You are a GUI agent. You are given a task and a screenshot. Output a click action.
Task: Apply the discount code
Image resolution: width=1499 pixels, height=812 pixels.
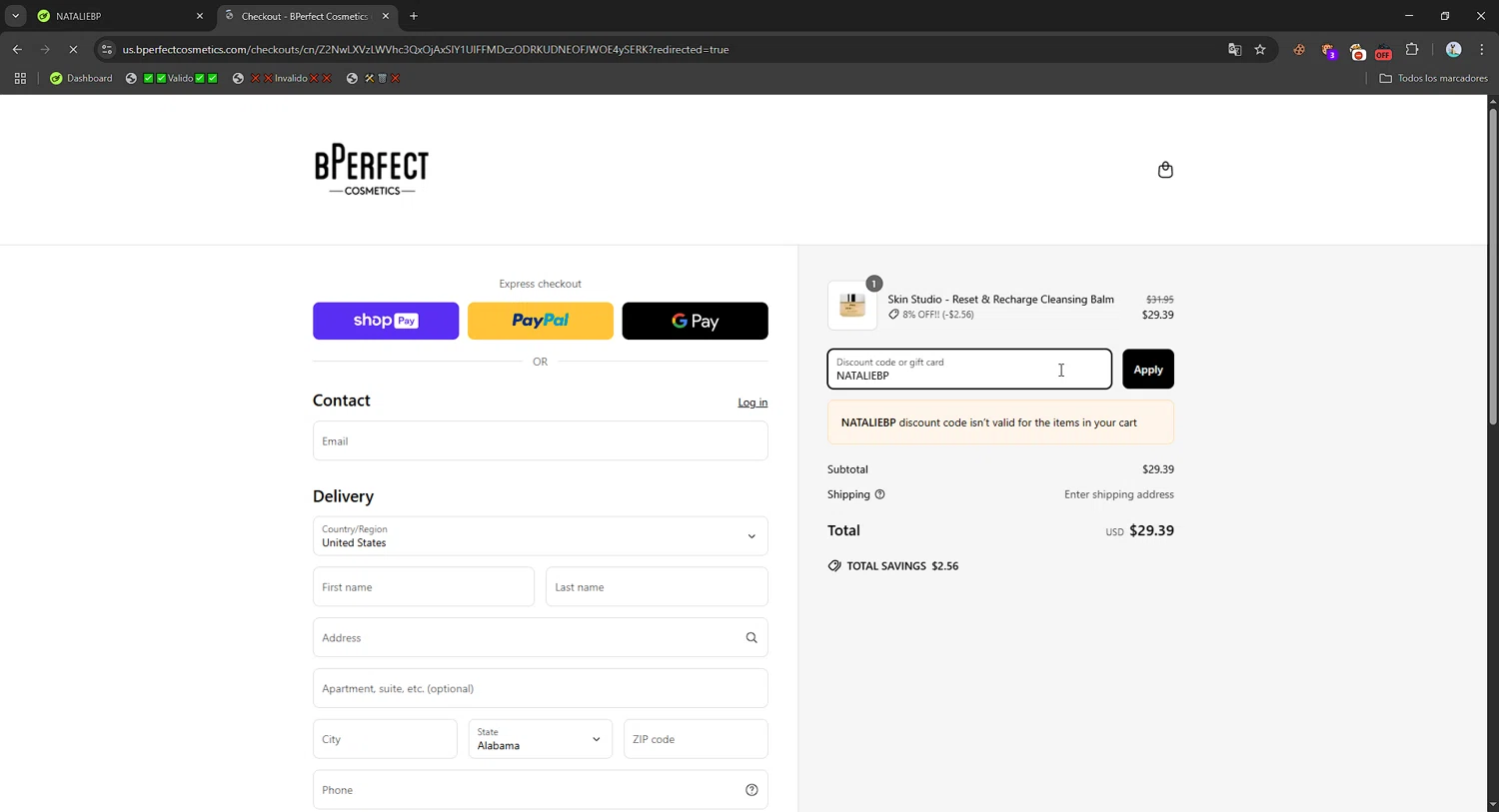(x=1148, y=370)
